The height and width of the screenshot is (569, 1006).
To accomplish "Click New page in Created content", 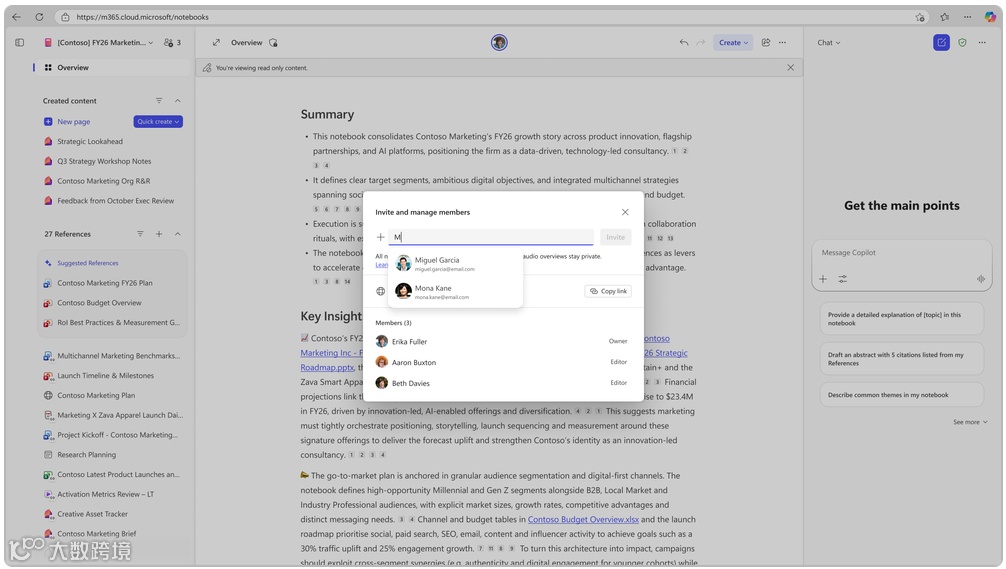I will click(73, 121).
